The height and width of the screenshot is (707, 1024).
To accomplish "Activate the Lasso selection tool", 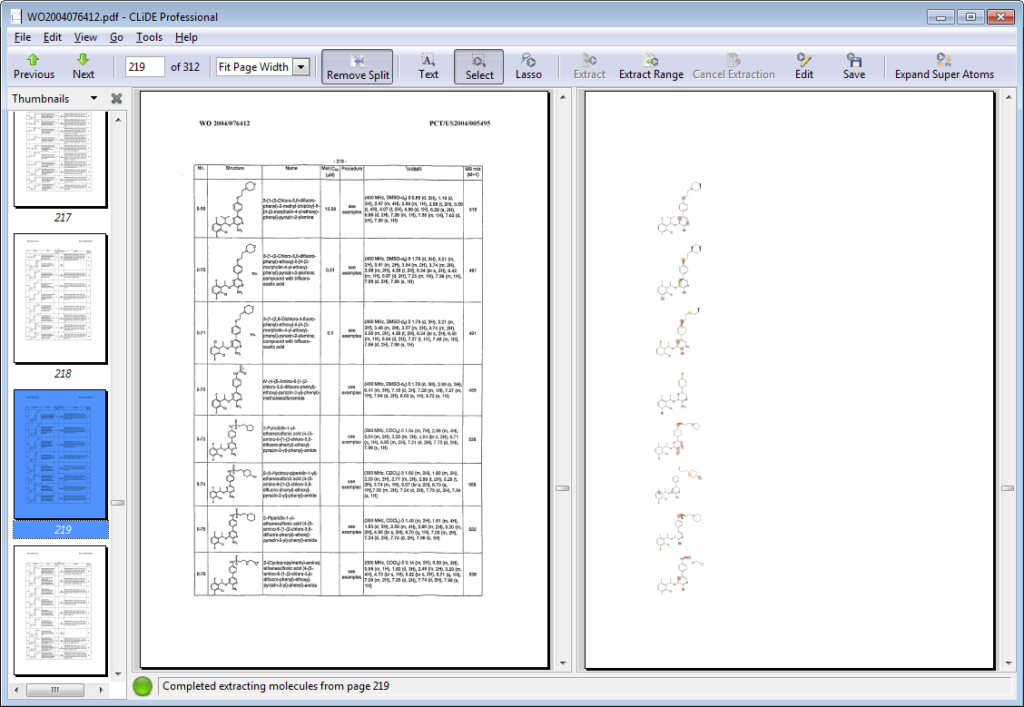I will coord(528,66).
